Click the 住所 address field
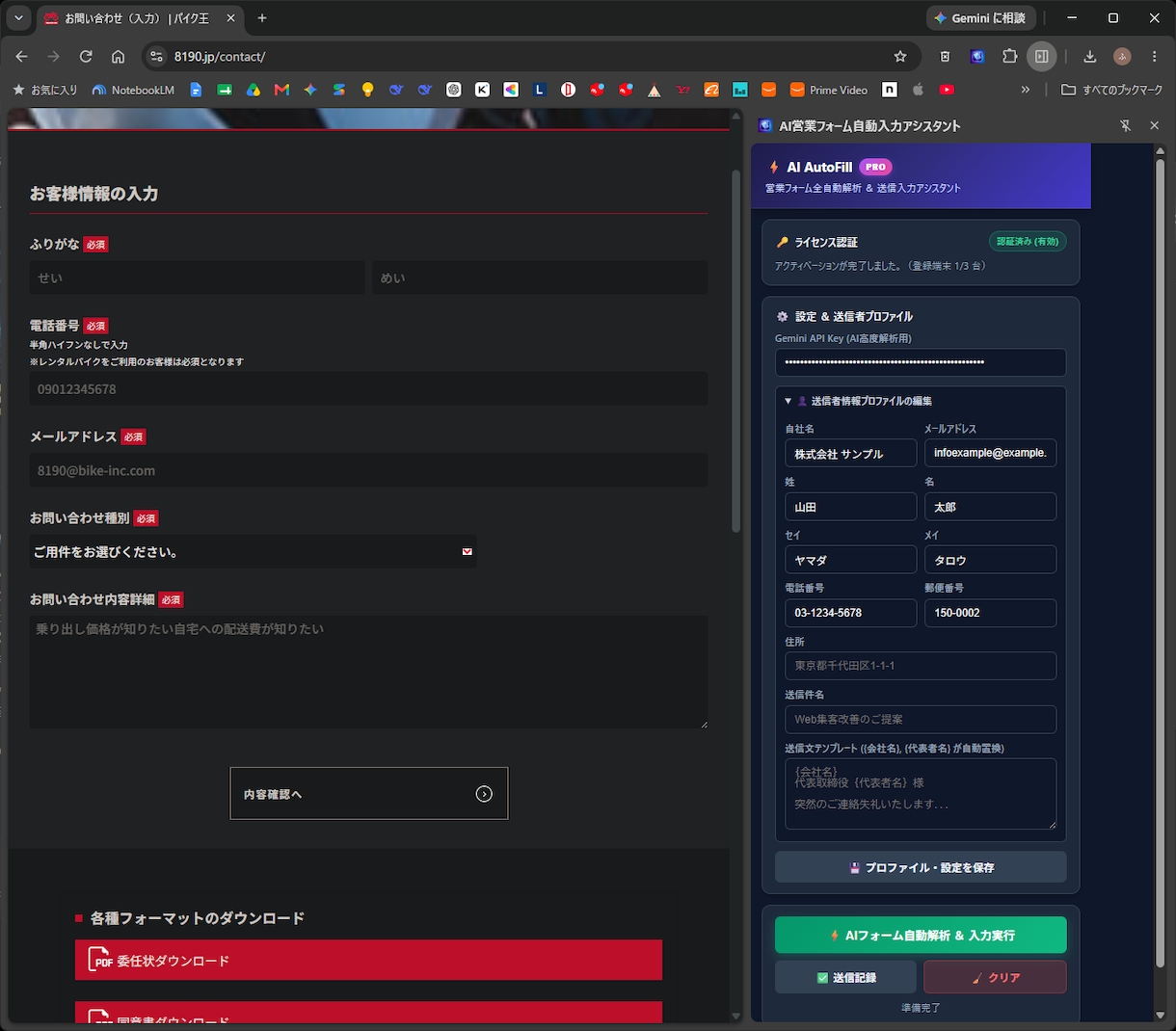 tap(921, 666)
